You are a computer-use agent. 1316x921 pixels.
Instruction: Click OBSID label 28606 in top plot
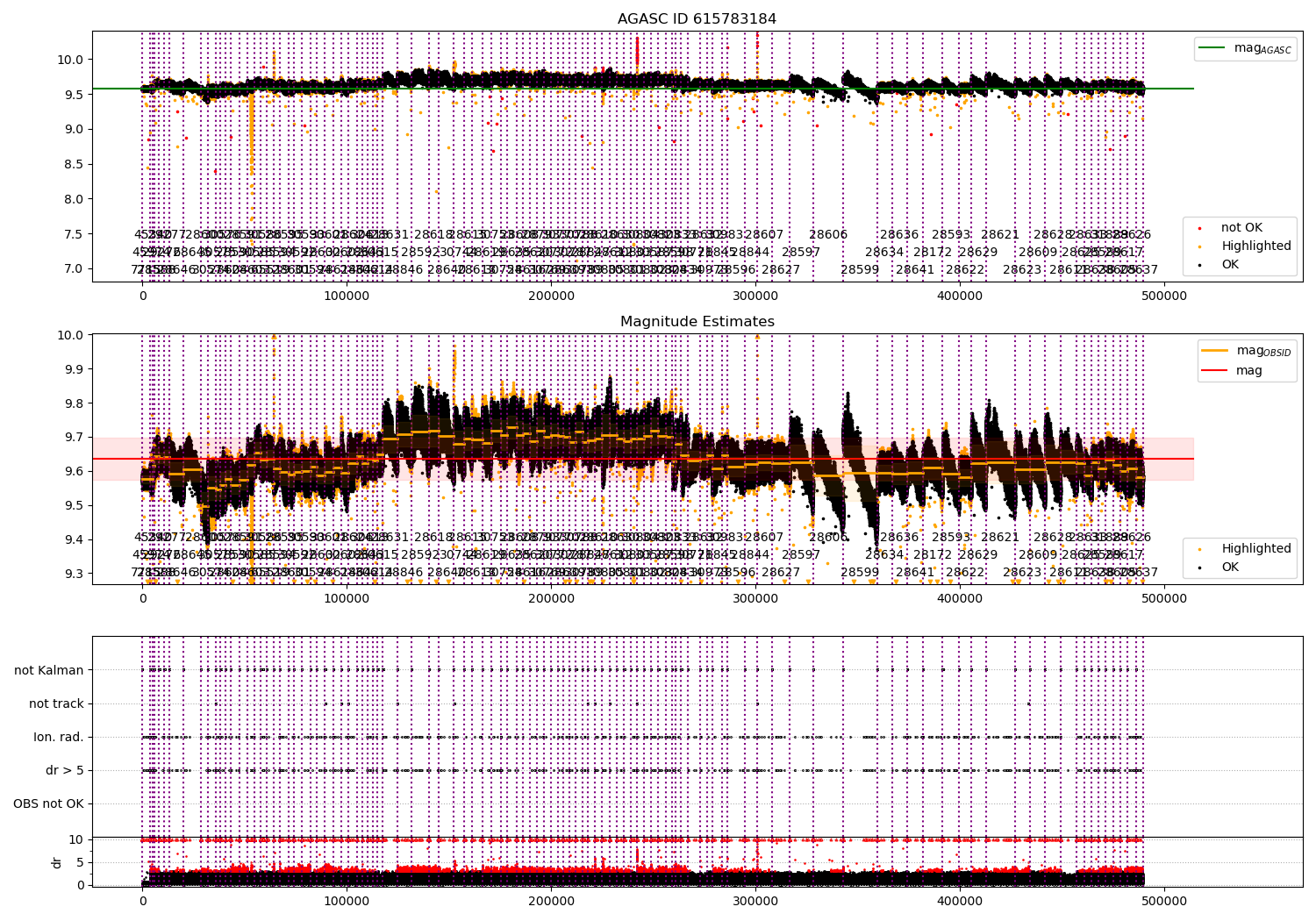tap(828, 235)
